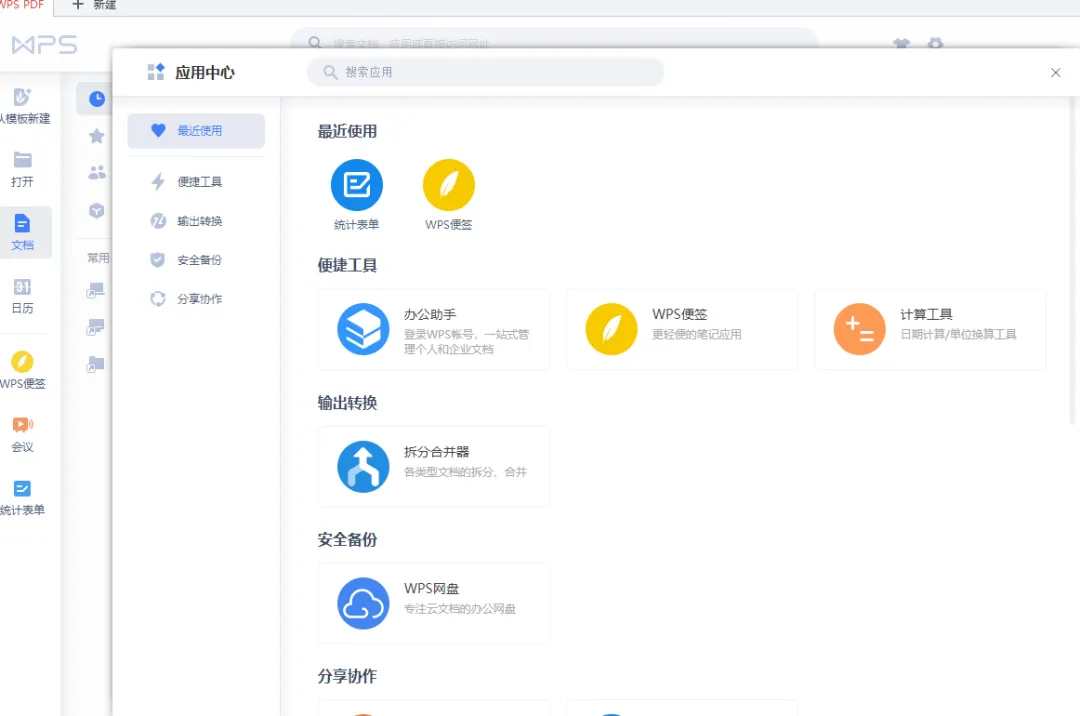Open the WPS网盘 cloud drive app
The width and height of the screenshot is (1080, 716).
(434, 603)
